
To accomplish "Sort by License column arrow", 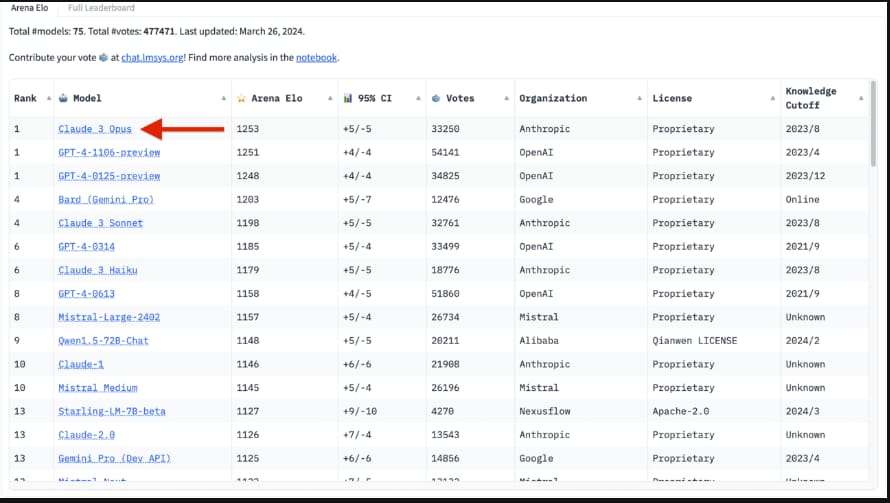I will coord(773,98).
